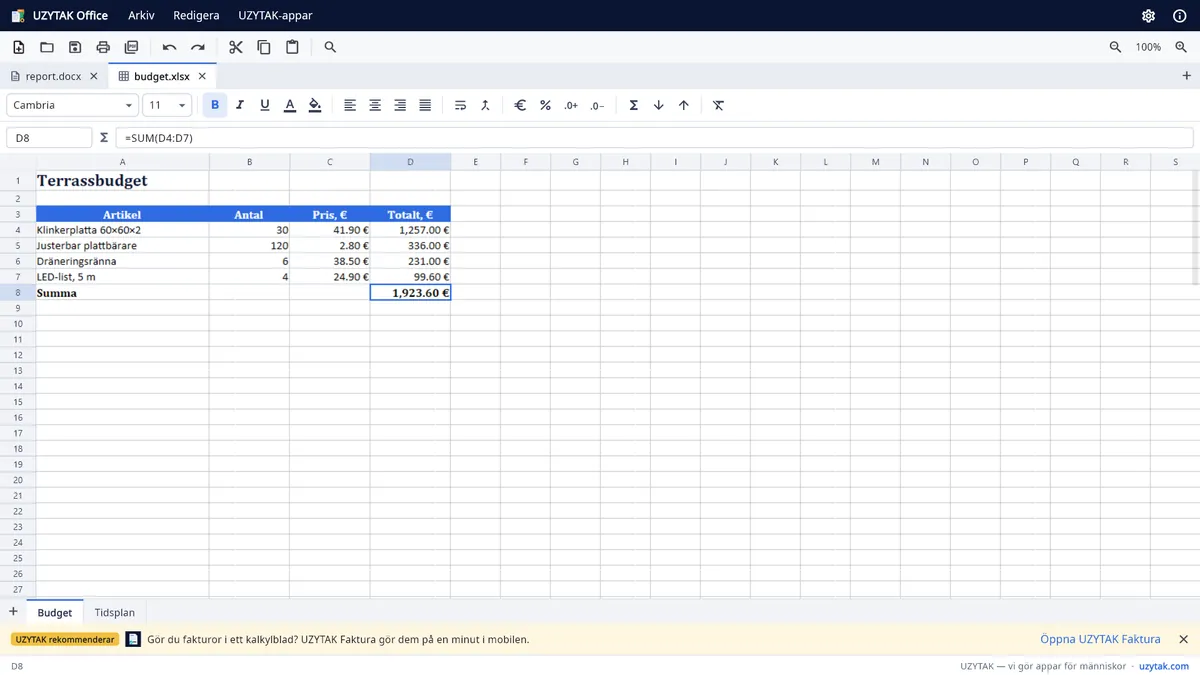Create a new document with the toolbar icon
Screen dimensions: 1200x675
[x=19, y=47]
